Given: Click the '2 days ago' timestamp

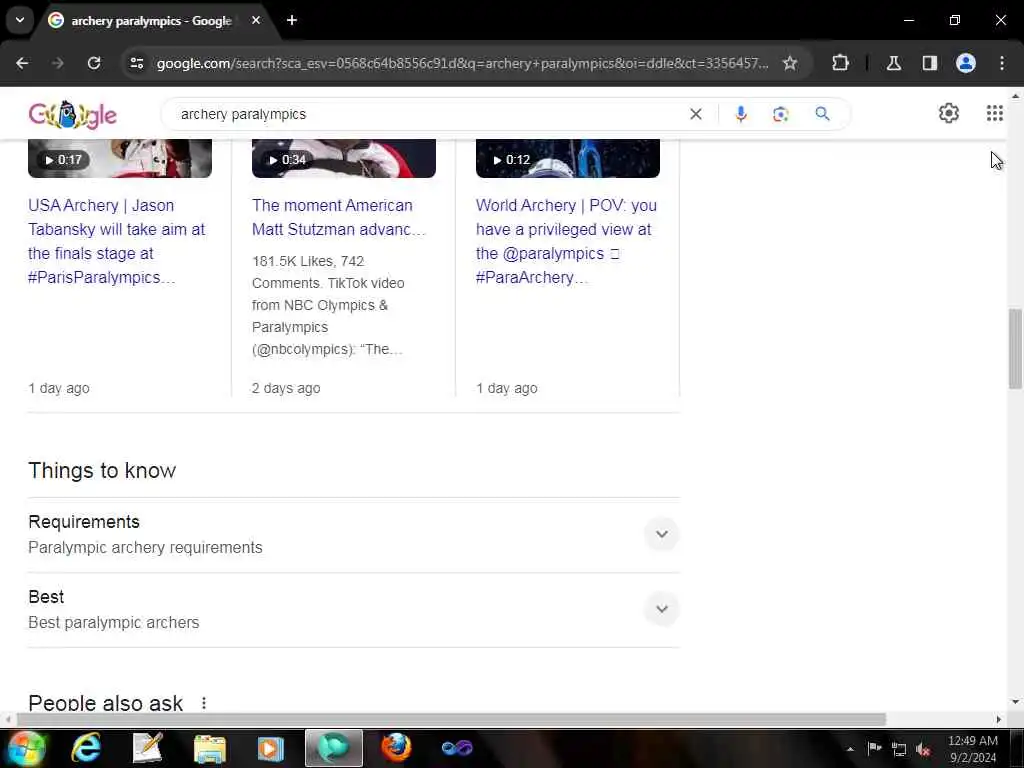Looking at the screenshot, I should click(286, 388).
